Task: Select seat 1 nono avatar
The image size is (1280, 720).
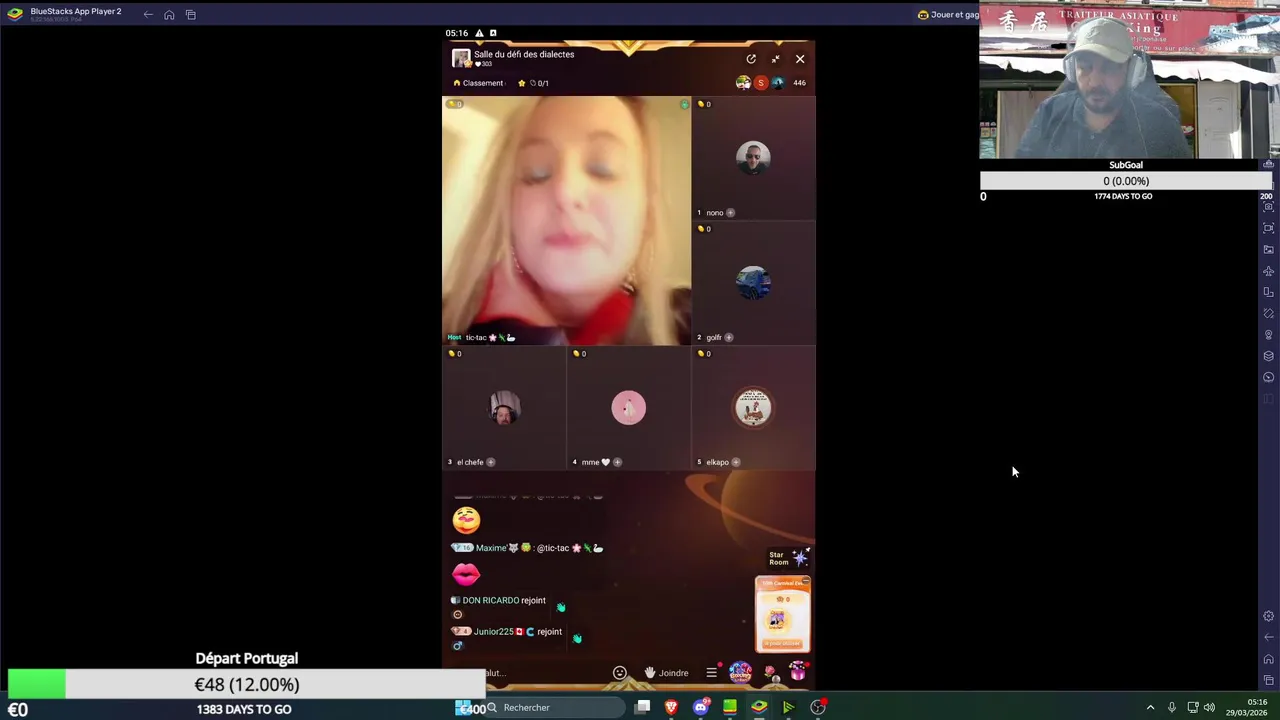Action: click(x=753, y=157)
